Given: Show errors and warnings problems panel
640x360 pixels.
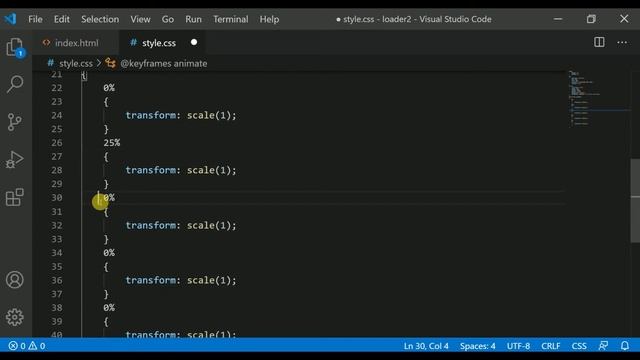Looking at the screenshot, I should pos(27,346).
